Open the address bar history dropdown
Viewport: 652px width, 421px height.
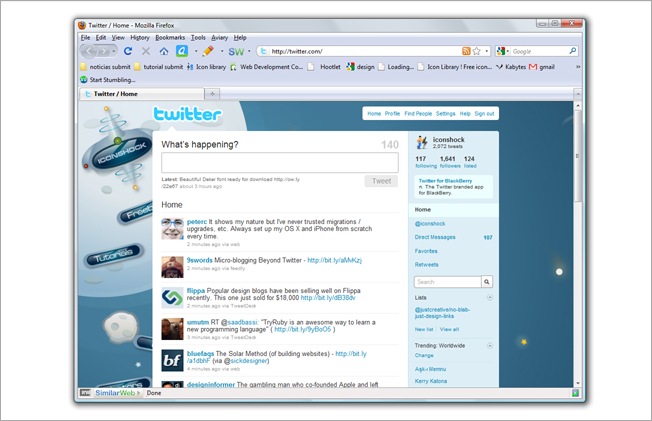tap(487, 51)
